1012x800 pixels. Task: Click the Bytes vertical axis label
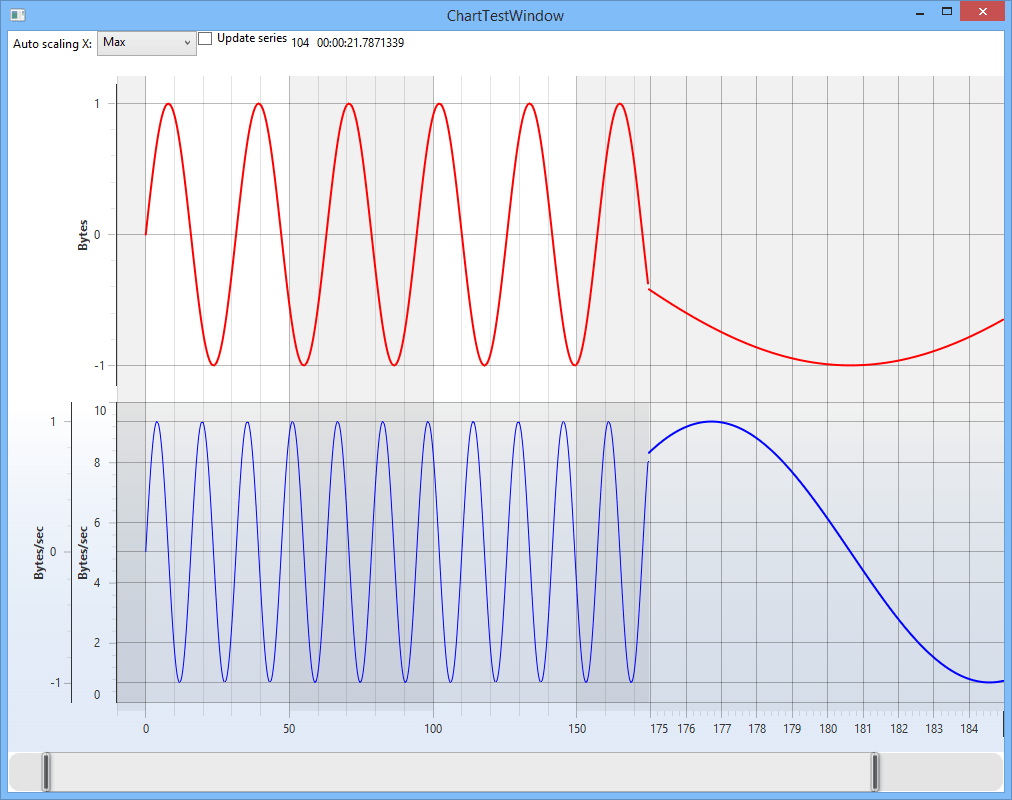tap(84, 232)
